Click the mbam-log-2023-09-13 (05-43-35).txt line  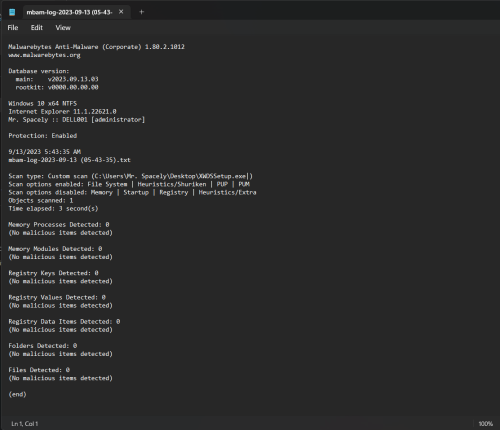[69, 160]
